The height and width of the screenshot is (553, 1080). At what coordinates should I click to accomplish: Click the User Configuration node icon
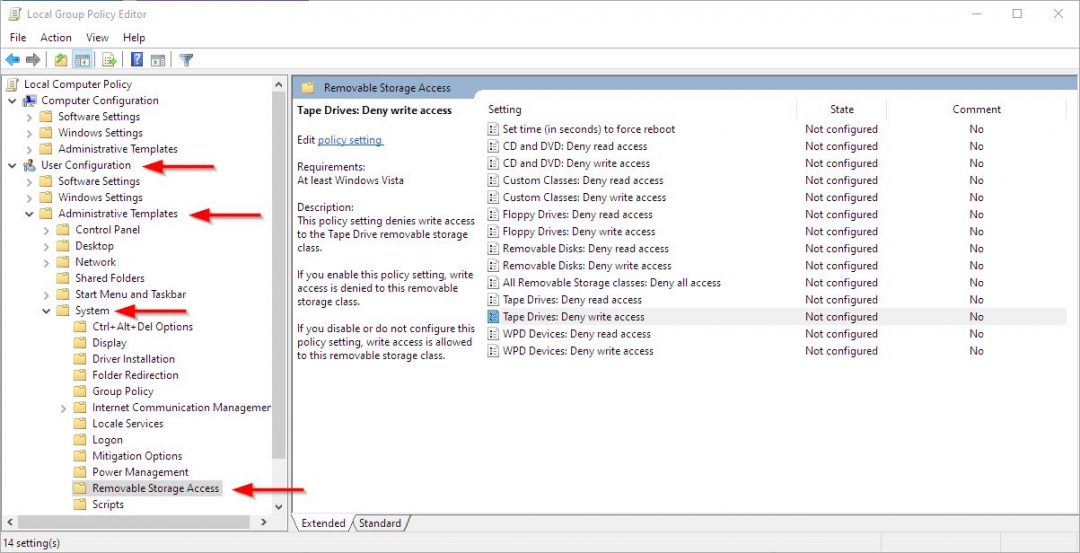[x=30, y=165]
